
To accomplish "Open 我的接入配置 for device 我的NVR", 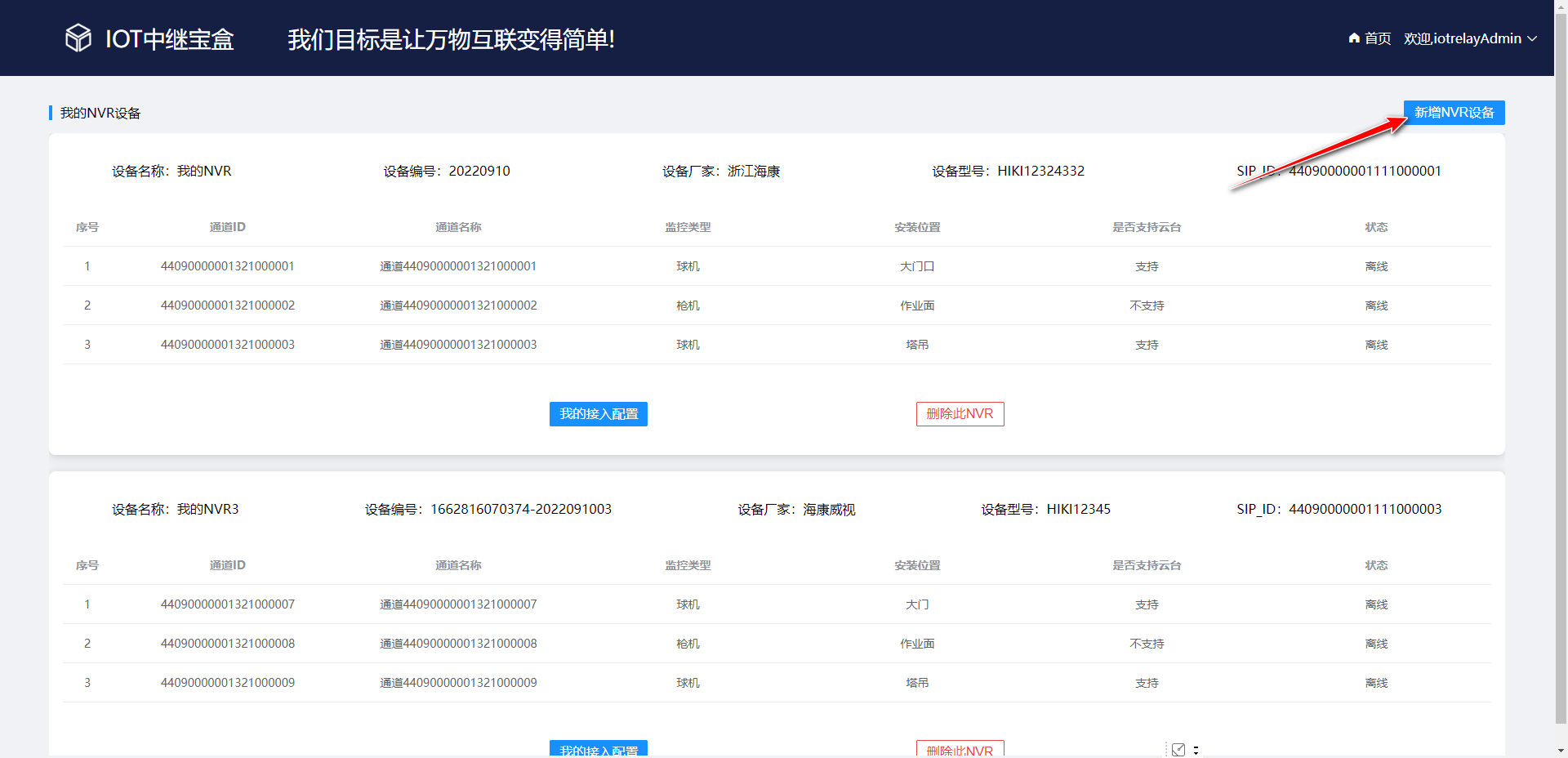I will (x=598, y=414).
